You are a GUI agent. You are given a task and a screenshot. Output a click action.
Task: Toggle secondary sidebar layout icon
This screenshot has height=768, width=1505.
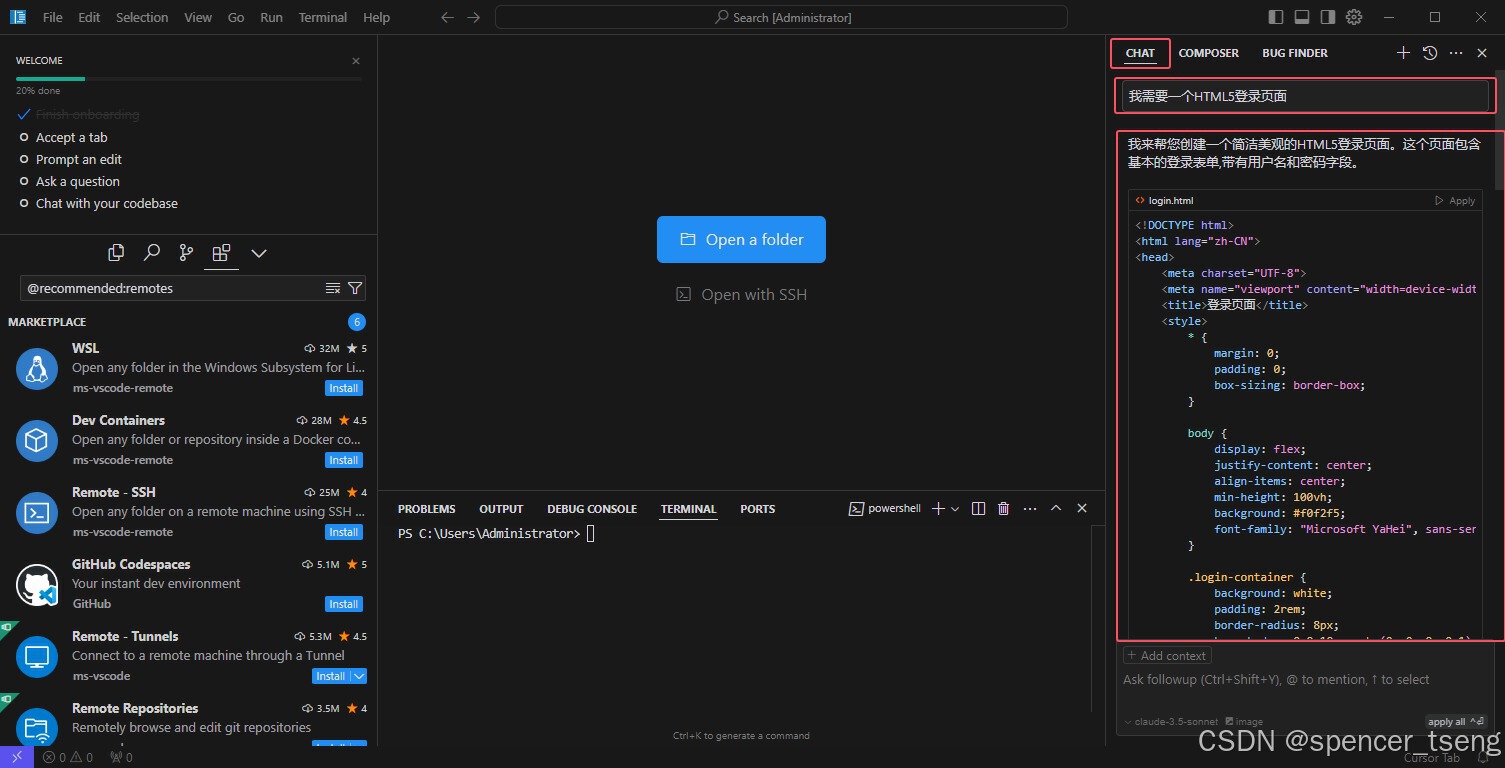(x=1328, y=17)
